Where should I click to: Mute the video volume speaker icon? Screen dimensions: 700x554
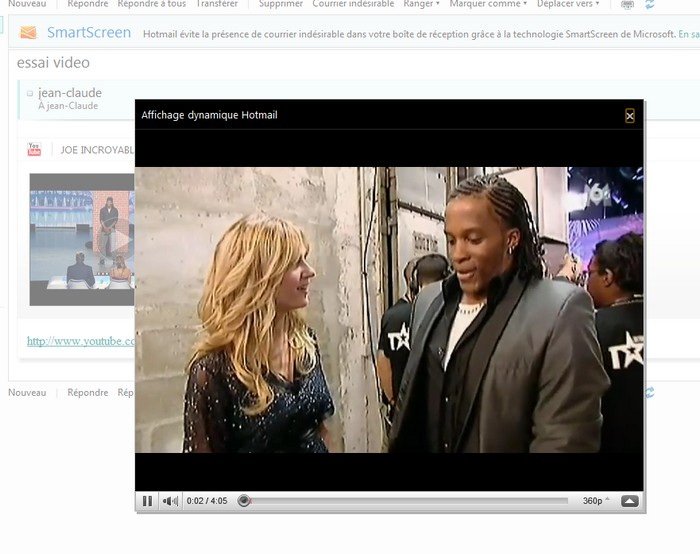click(170, 501)
